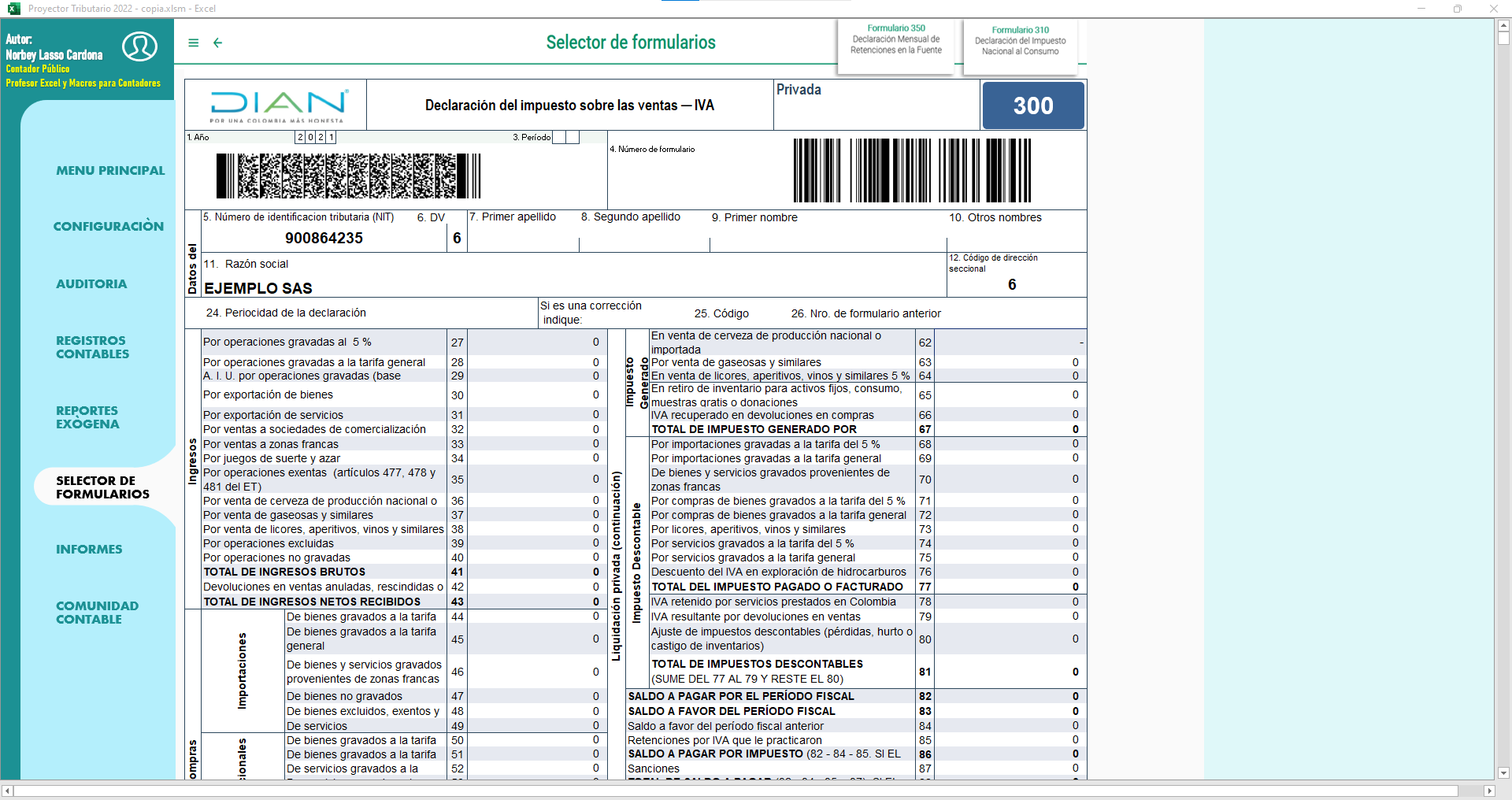Click the Período input box
Viewport: 1512px width, 800px height.
pyautogui.click(x=566, y=137)
